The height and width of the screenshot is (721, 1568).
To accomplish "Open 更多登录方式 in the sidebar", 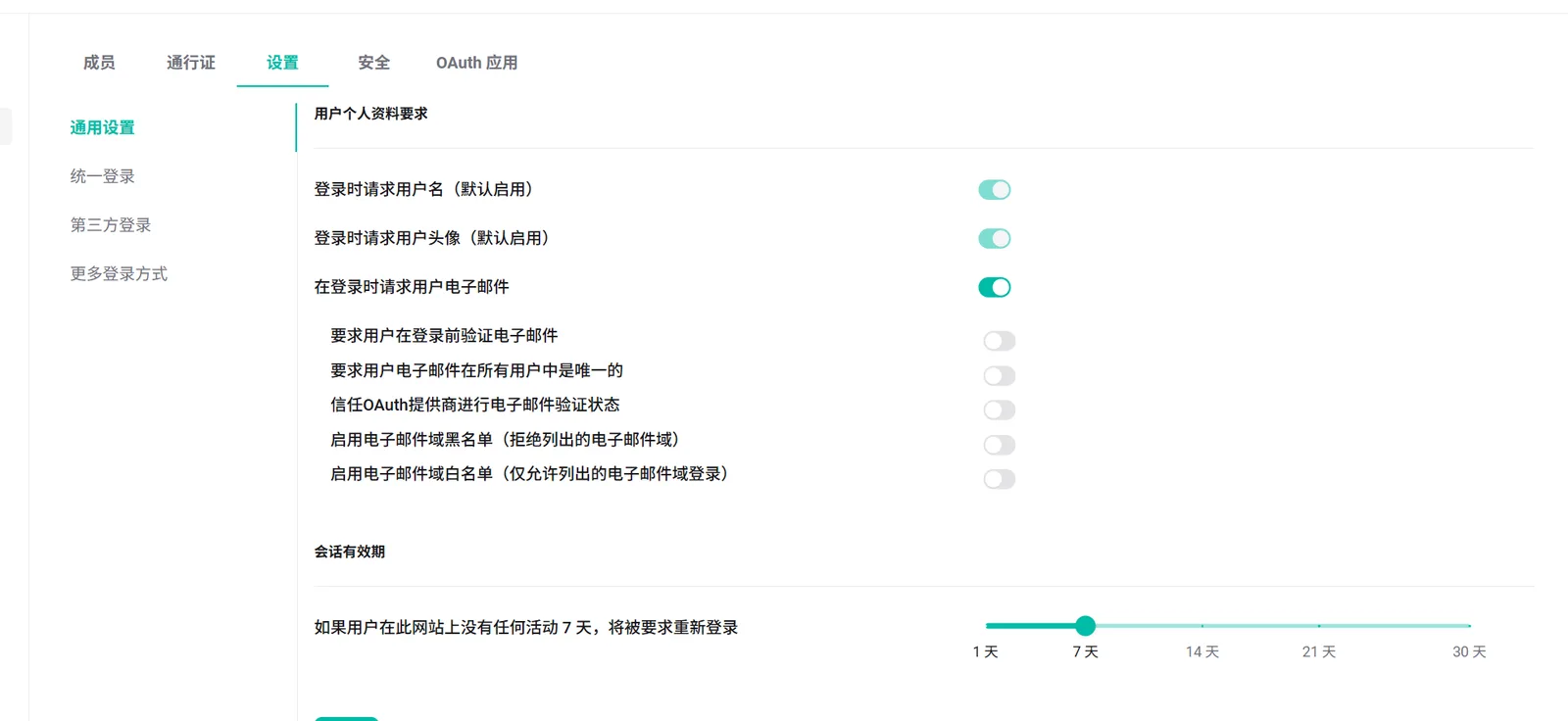I will (119, 274).
